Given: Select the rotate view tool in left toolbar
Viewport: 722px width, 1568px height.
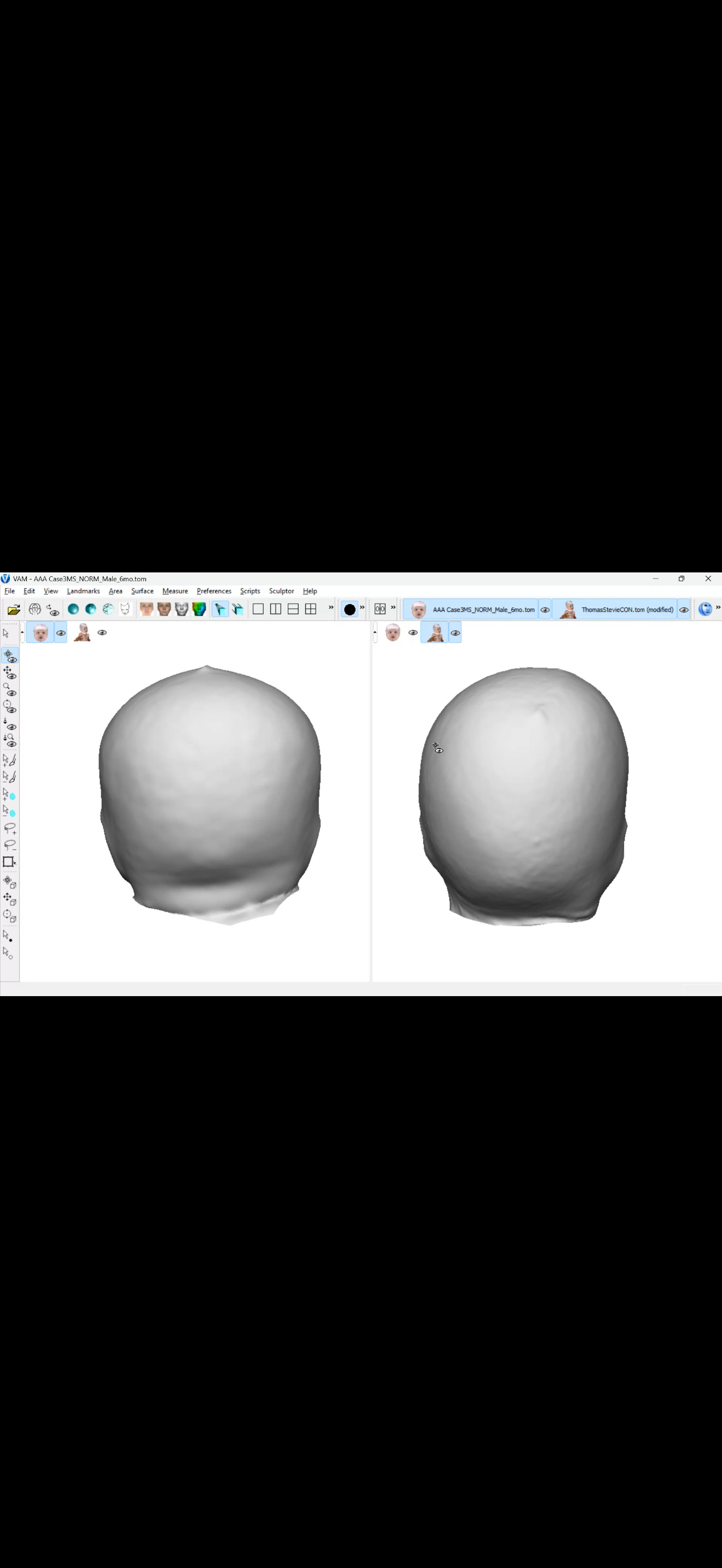Looking at the screenshot, I should click(10, 656).
